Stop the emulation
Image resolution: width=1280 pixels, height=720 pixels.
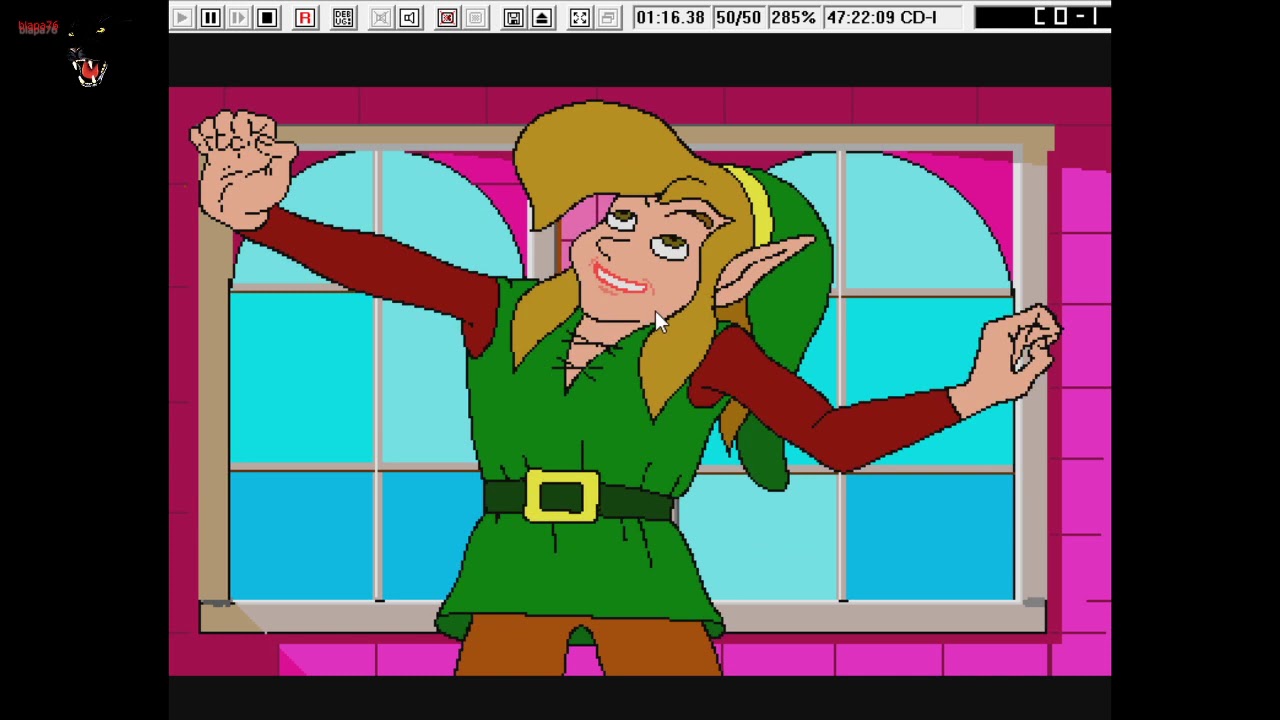pyautogui.click(x=267, y=17)
